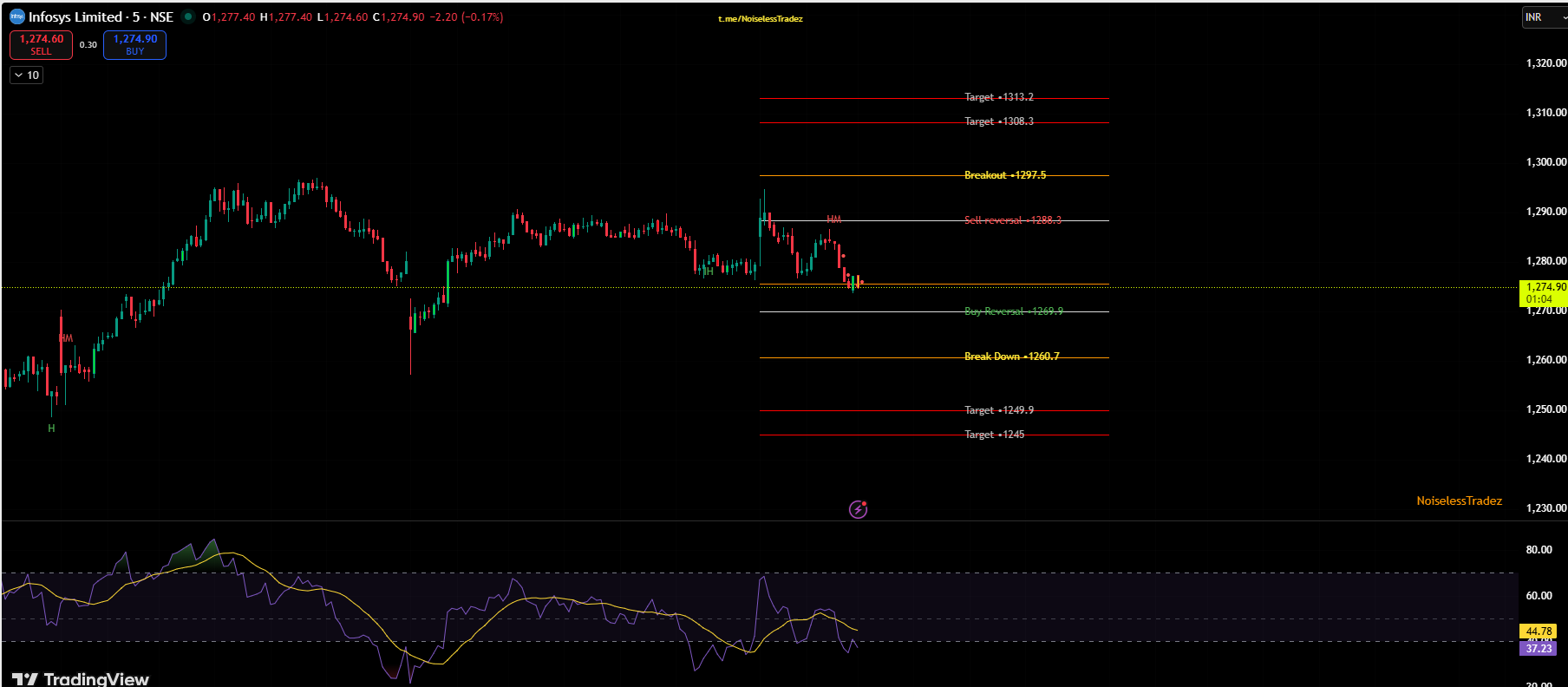Select the Target 1249.9 line label
The height and width of the screenshot is (687, 1568).
999,410
